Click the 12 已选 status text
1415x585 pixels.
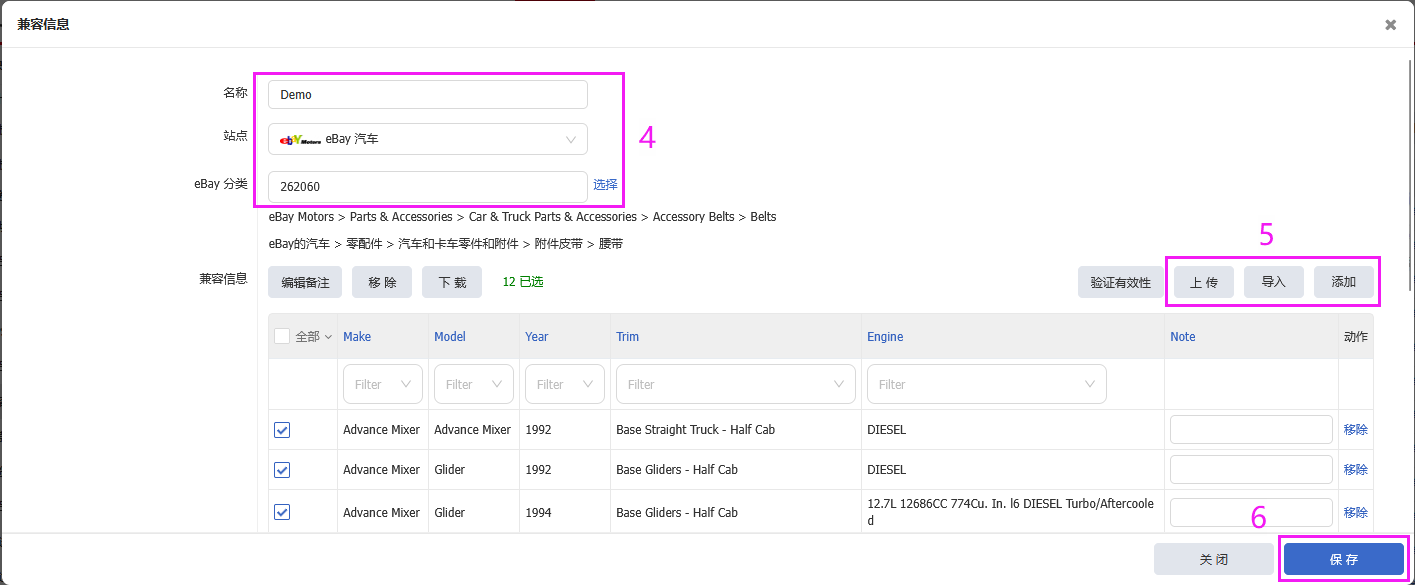click(523, 282)
